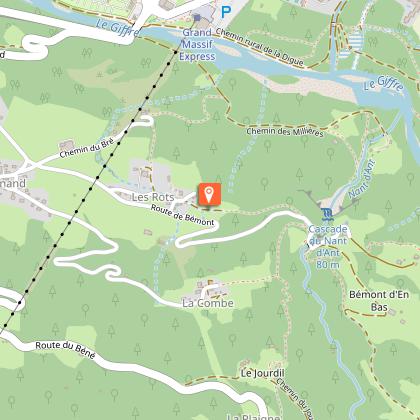
Task: Click the blue striped pool area top right
Action: pos(355,41)
